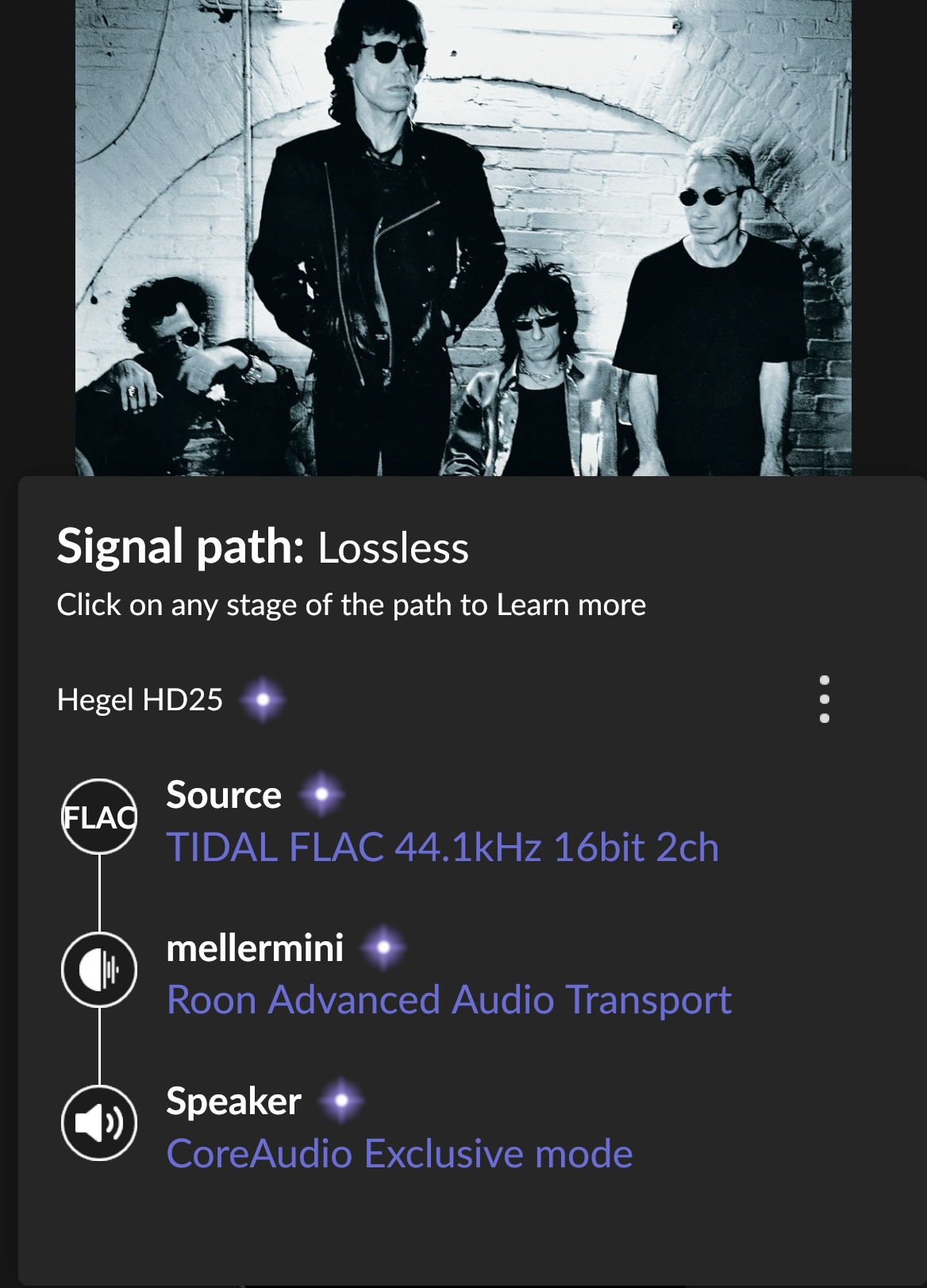
Task: Open Roon Advanced Audio Transport link
Action: click(449, 1000)
